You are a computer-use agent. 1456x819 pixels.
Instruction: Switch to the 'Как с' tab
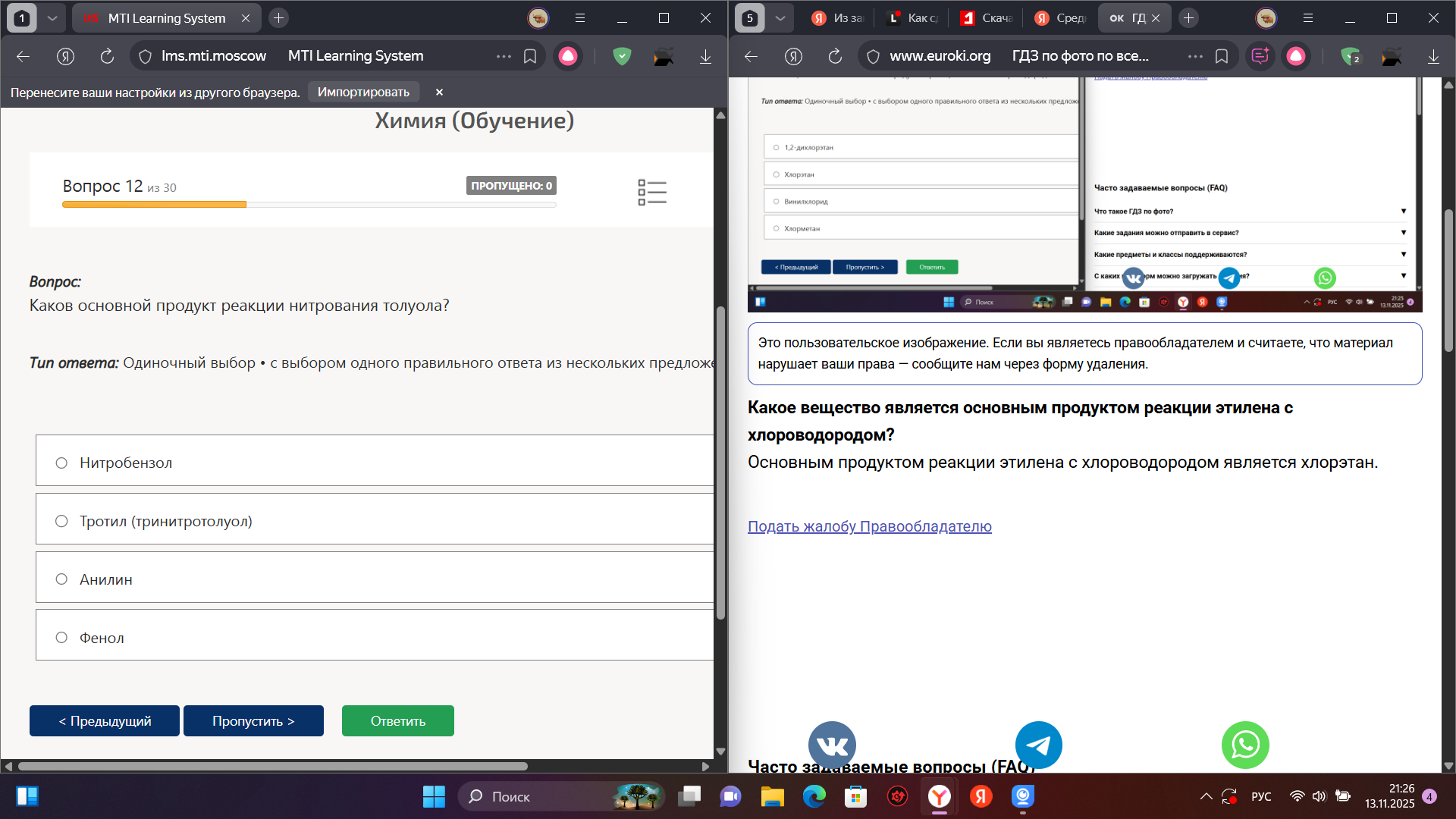click(912, 17)
